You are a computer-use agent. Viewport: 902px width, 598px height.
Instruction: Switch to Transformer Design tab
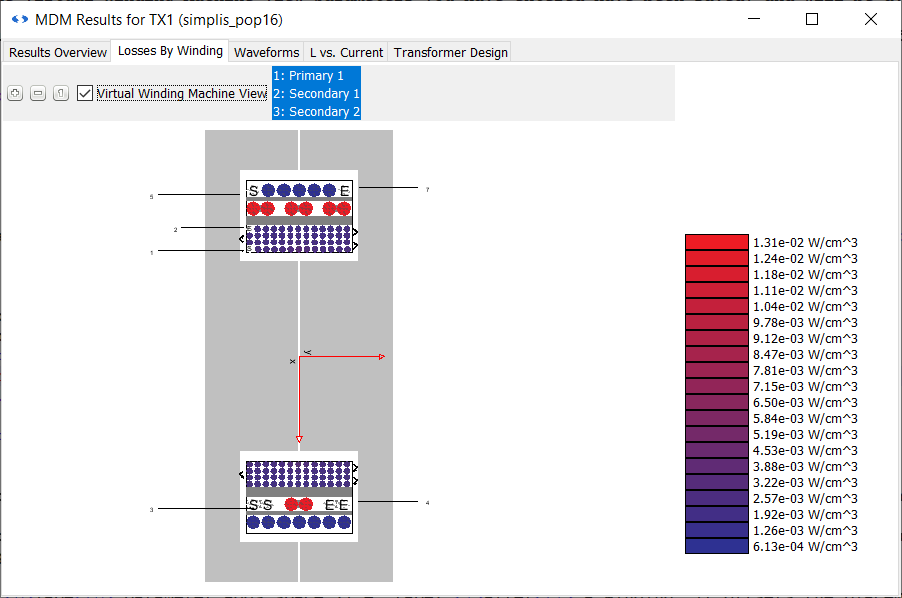(450, 52)
